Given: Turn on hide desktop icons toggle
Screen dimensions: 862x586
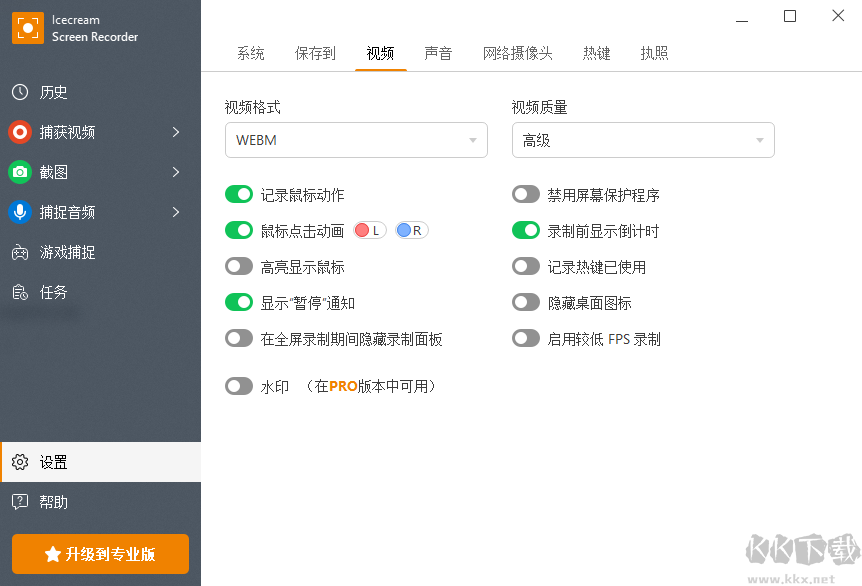Looking at the screenshot, I should (526, 303).
